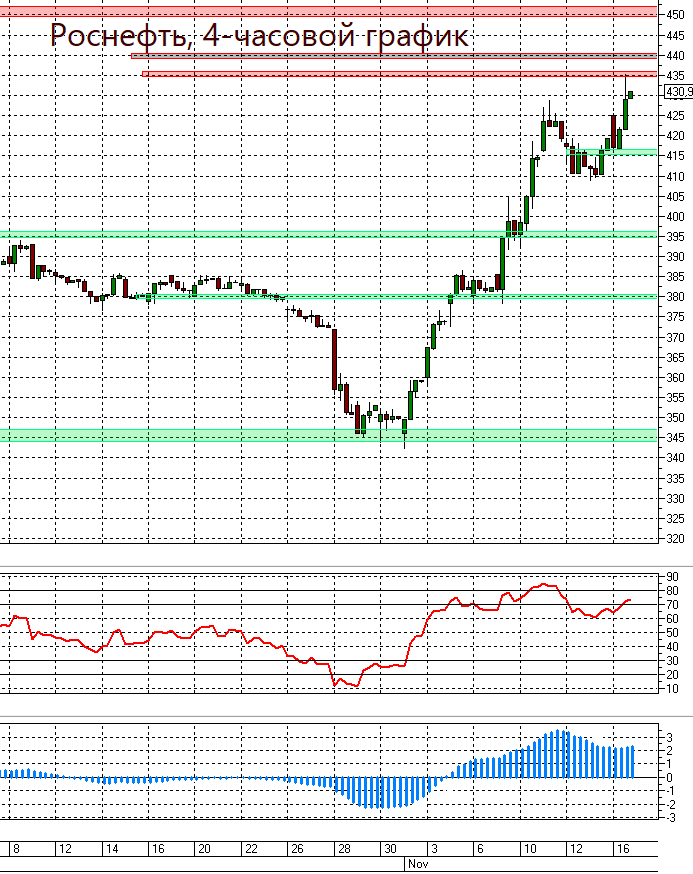Image resolution: width=693 pixels, height=874 pixels.
Task: Select the gray resistance line at 440
Action: [x=394, y=56]
